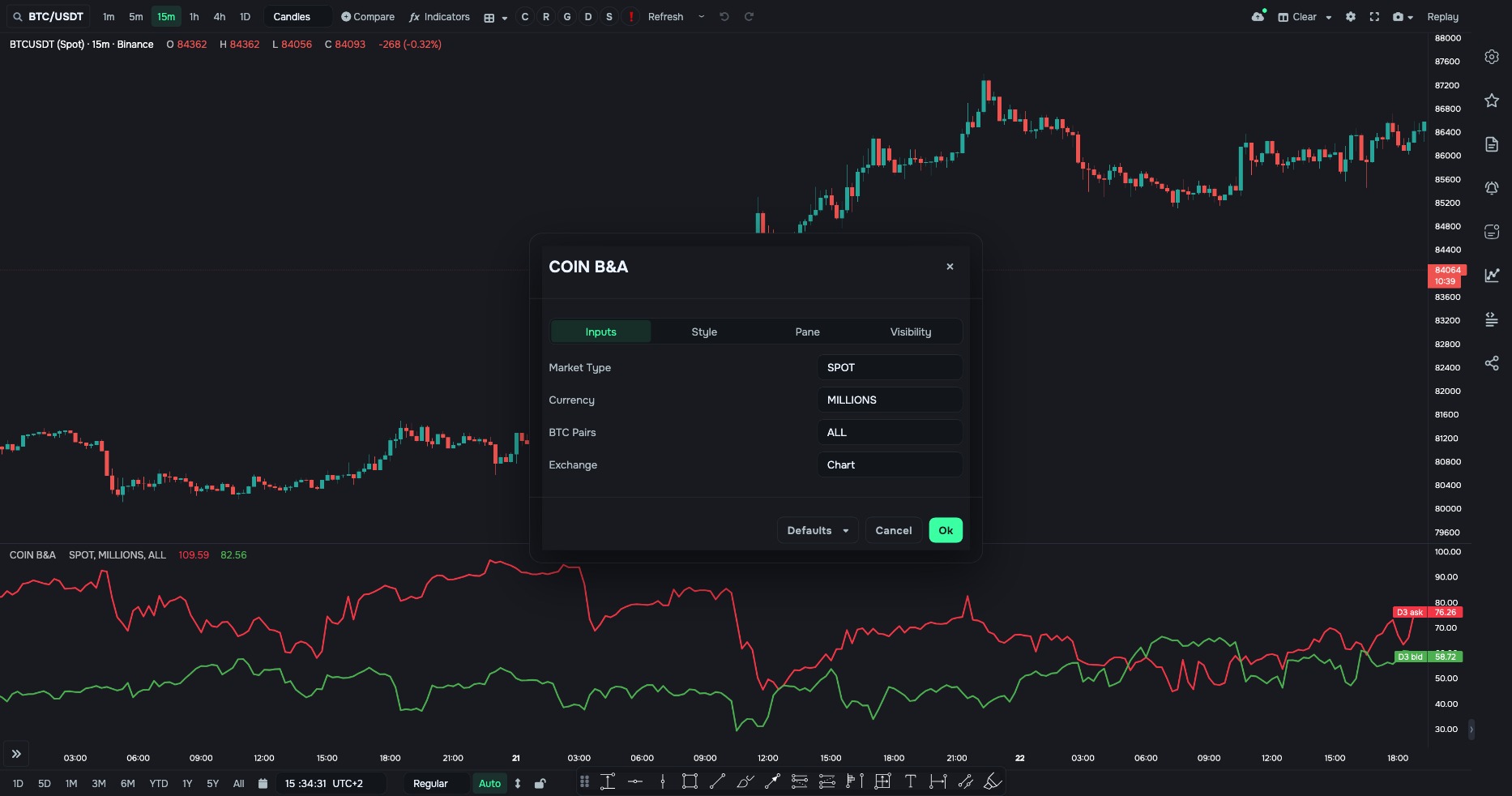Open the Currency MILLIONS dropdown
The height and width of the screenshot is (796, 1512).
pyautogui.click(x=890, y=400)
